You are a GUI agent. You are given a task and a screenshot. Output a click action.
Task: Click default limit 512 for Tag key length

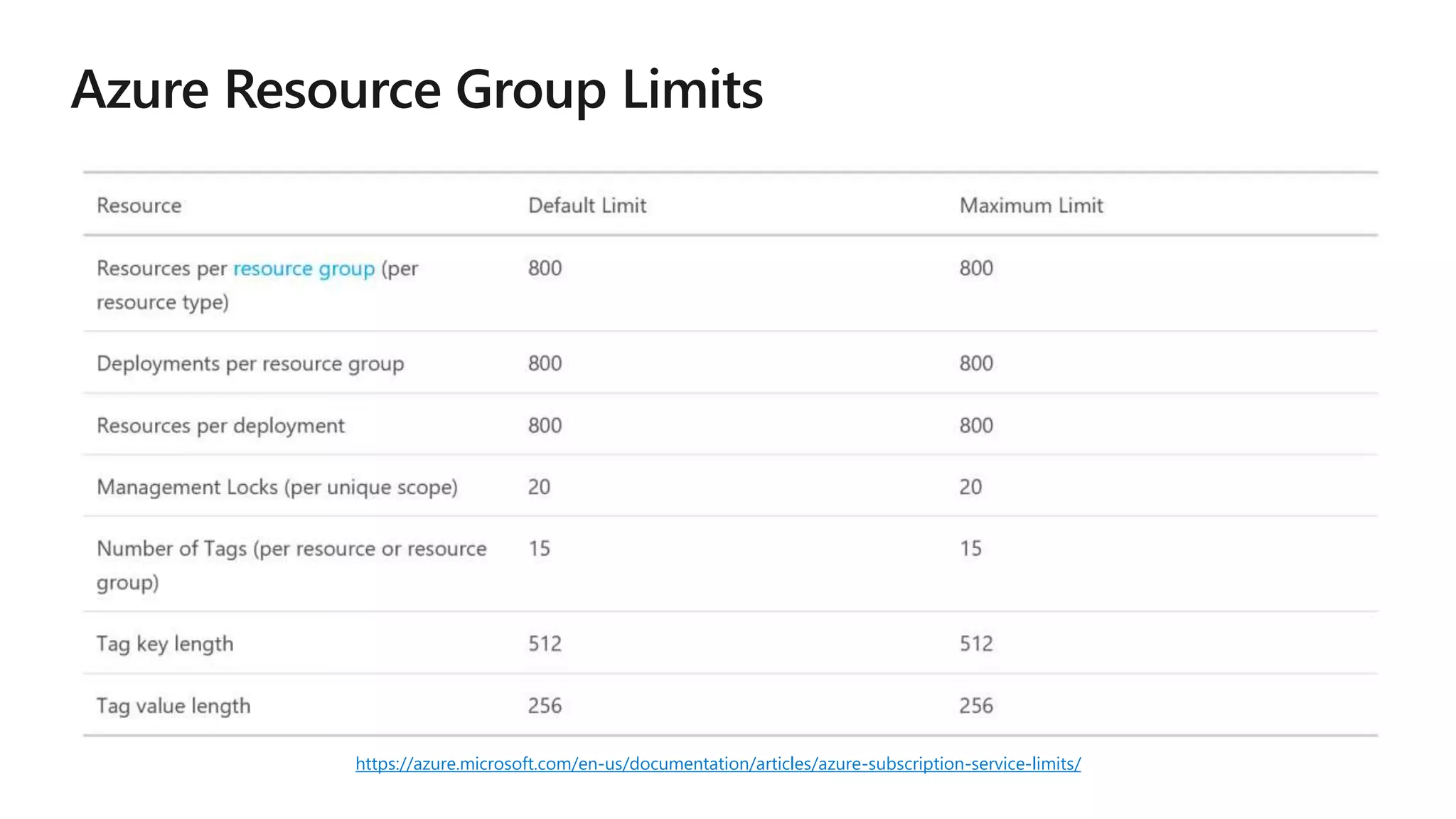click(x=545, y=643)
